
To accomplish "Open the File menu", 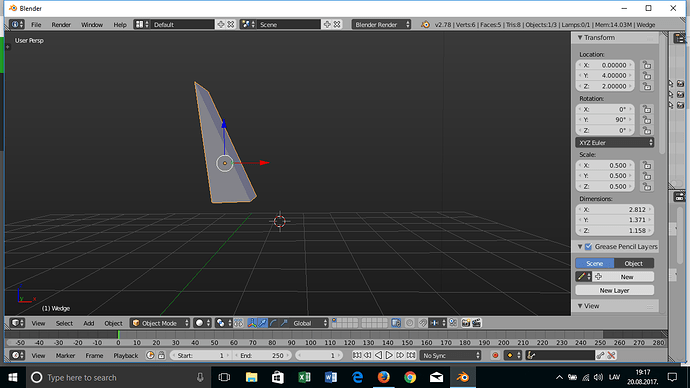I will coord(36,25).
